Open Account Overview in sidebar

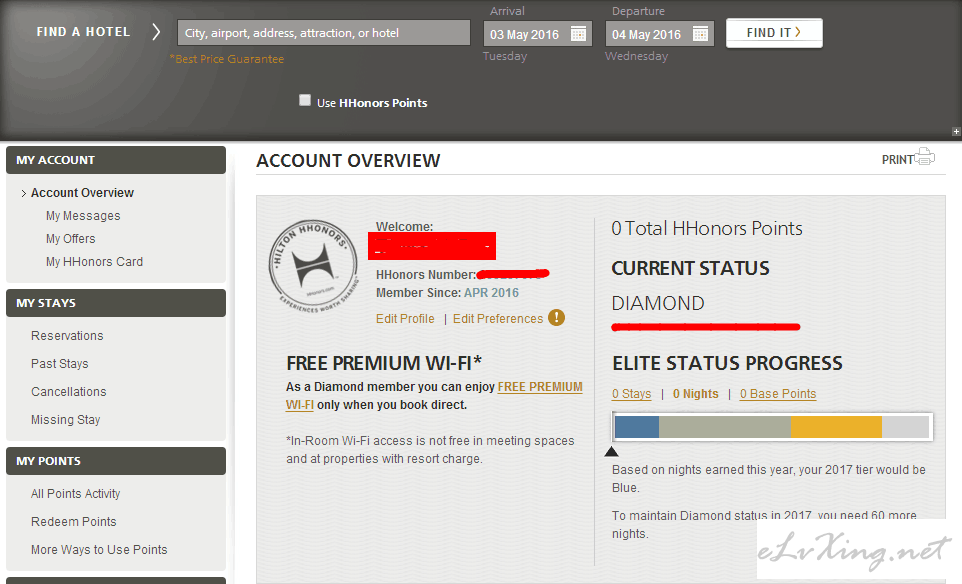tap(82, 193)
